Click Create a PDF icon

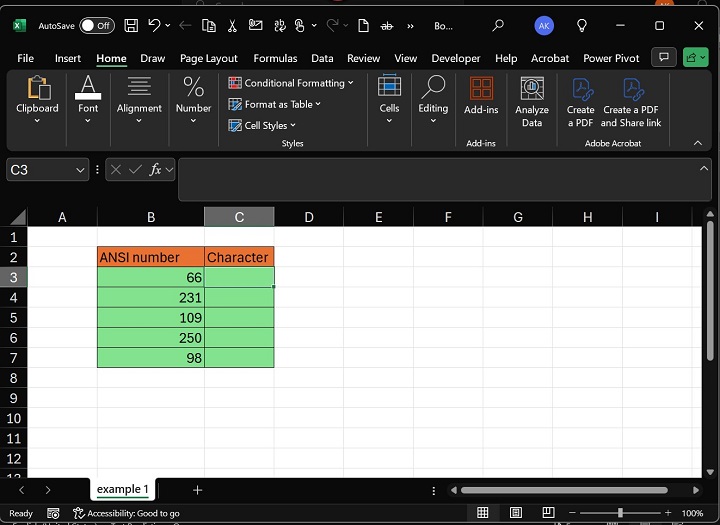point(581,100)
